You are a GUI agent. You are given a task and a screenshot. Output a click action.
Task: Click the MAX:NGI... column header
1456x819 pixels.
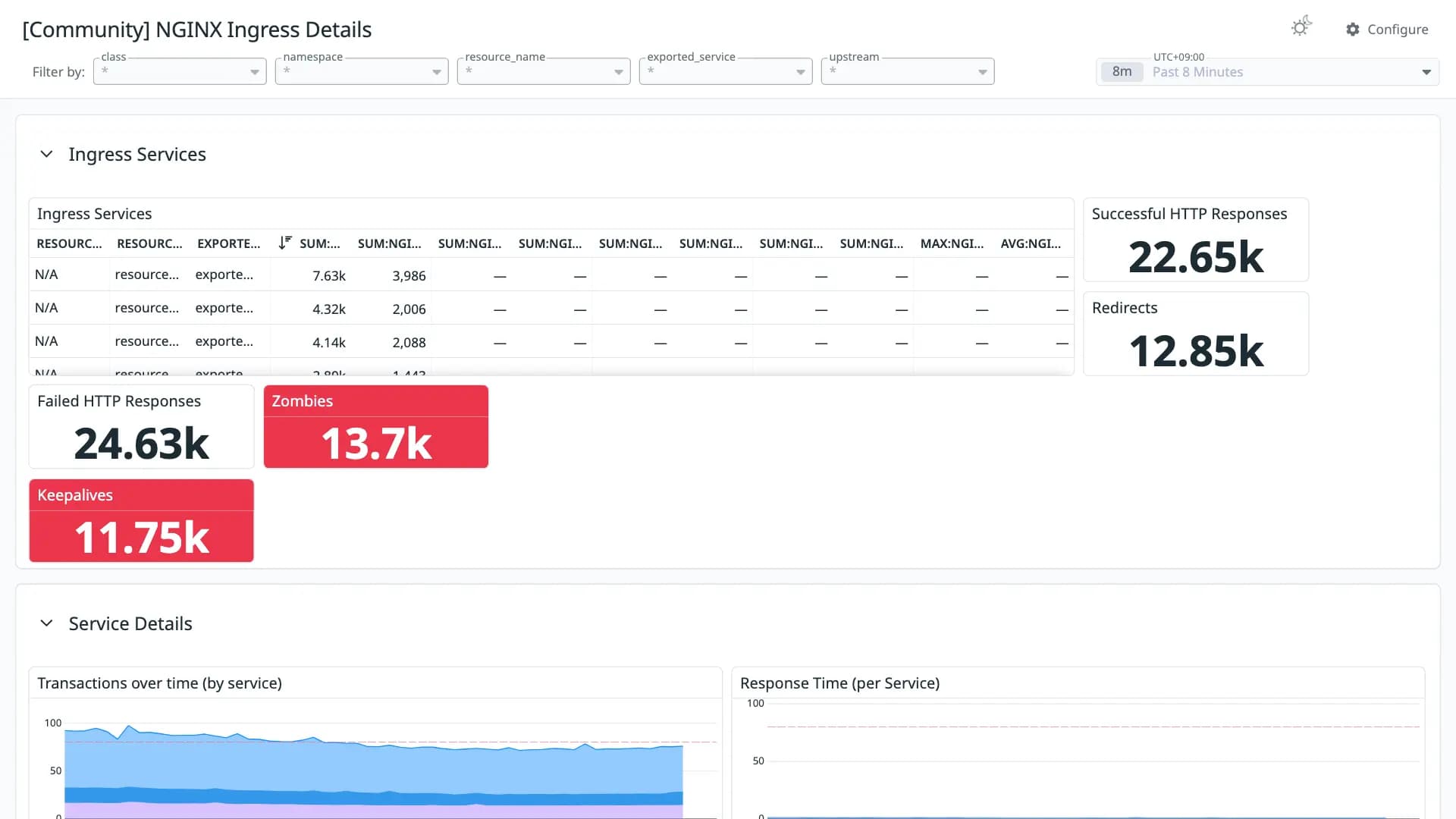[x=952, y=243]
